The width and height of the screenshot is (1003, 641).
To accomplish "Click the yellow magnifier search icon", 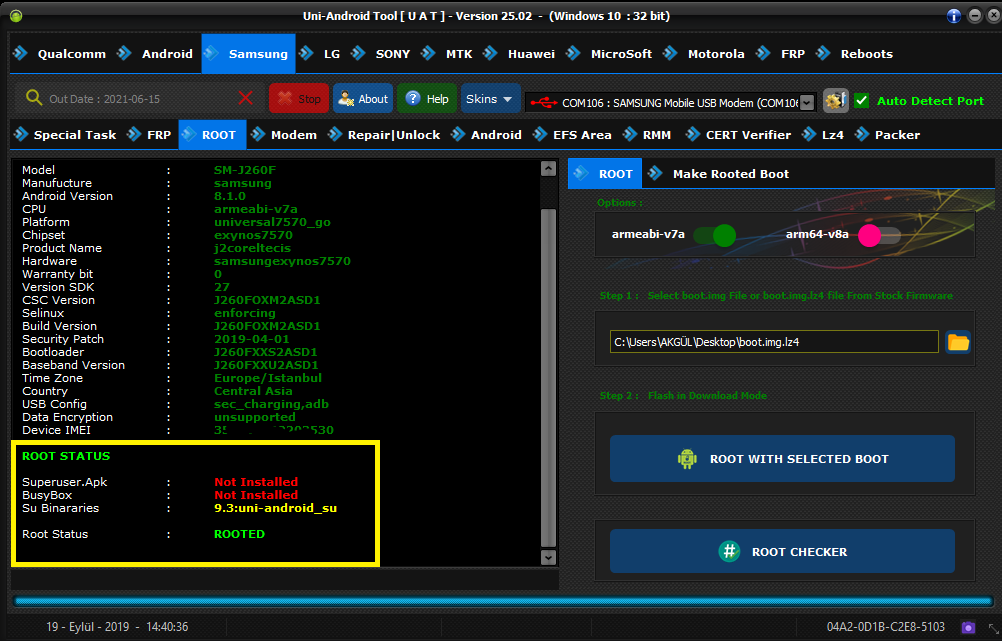I will [34, 98].
